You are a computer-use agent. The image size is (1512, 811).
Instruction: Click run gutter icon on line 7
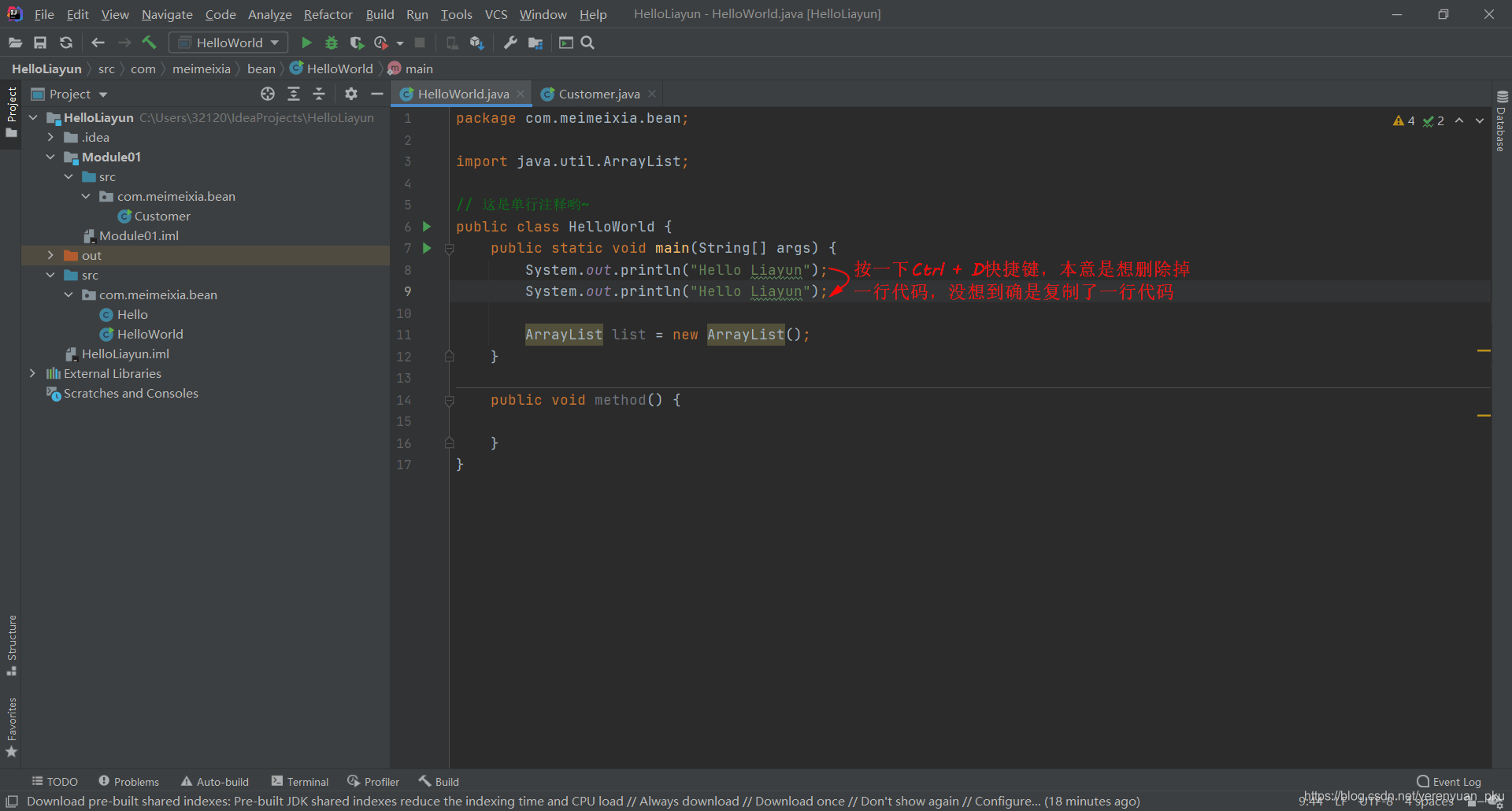click(427, 248)
